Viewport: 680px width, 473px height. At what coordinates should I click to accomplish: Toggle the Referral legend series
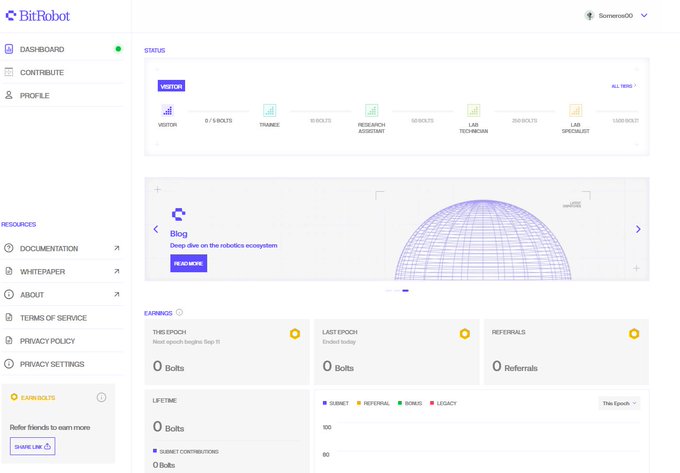point(373,403)
